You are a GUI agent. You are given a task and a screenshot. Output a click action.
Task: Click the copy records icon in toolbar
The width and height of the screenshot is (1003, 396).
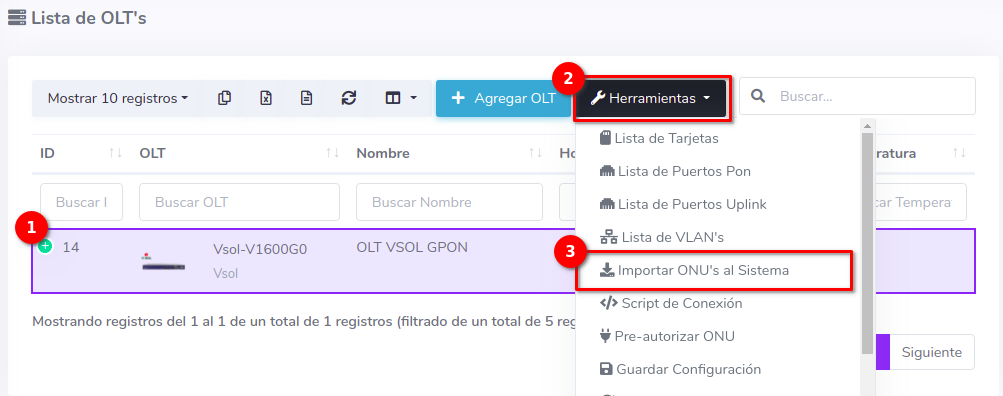coord(224,99)
